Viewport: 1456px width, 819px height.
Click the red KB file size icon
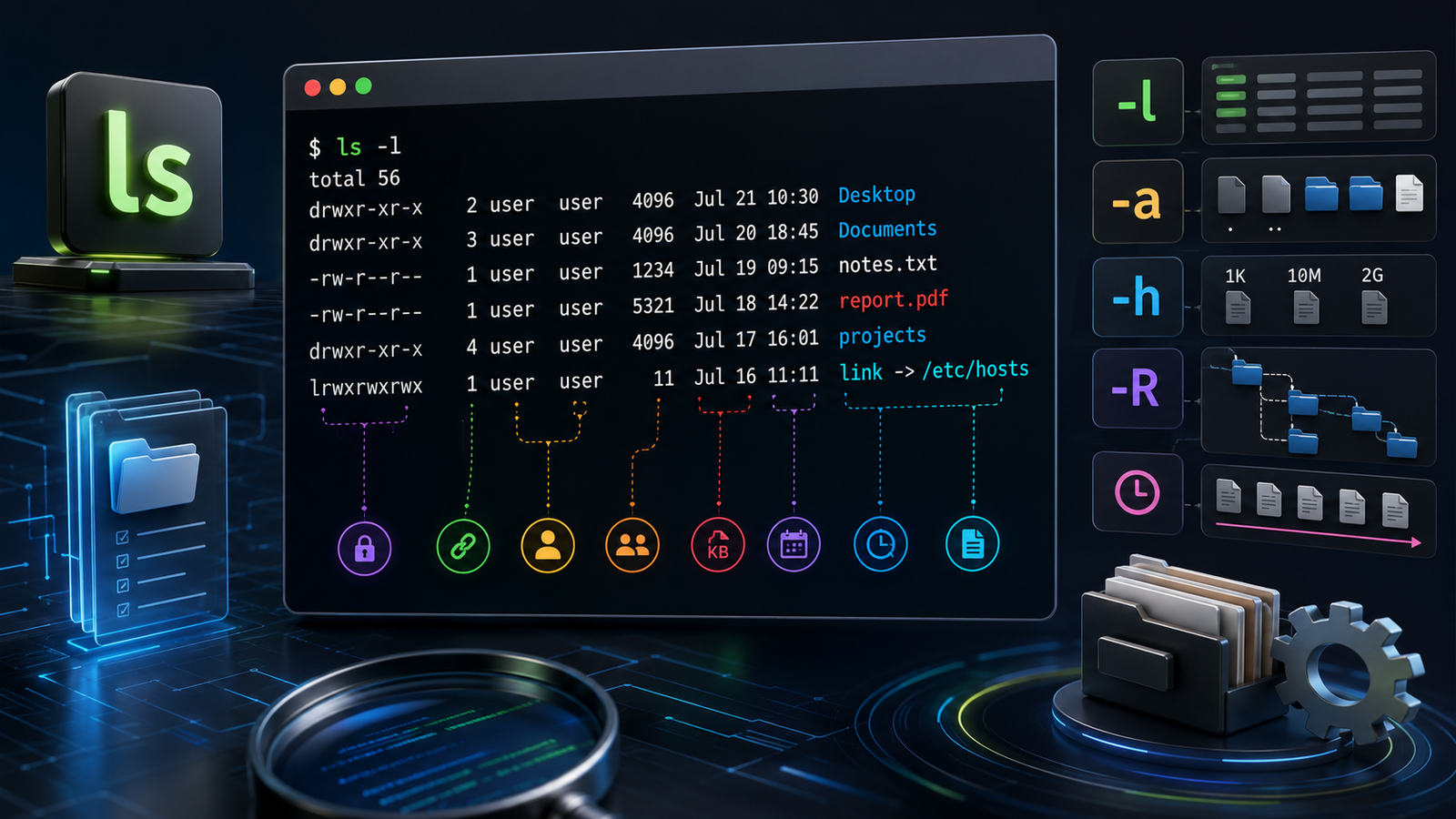pyautogui.click(x=718, y=545)
